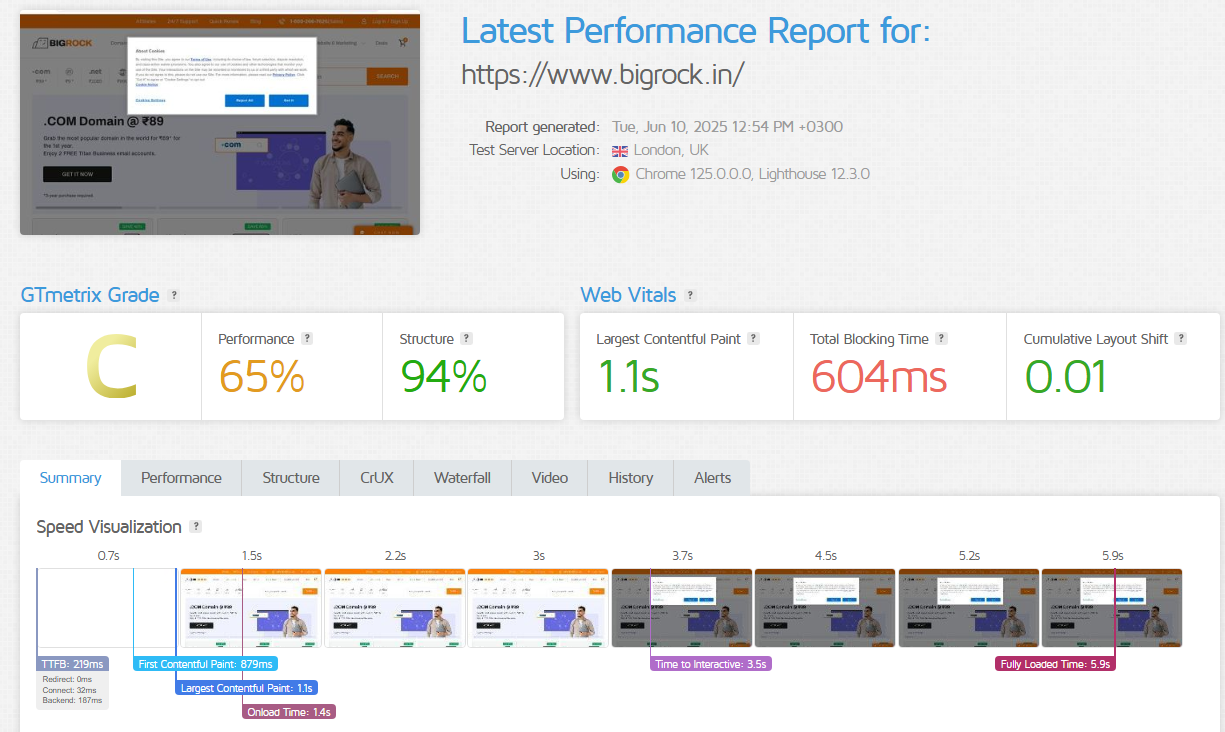The height and width of the screenshot is (732, 1225).
Task: Click the Latest Performance Report heading
Action: tap(696, 31)
